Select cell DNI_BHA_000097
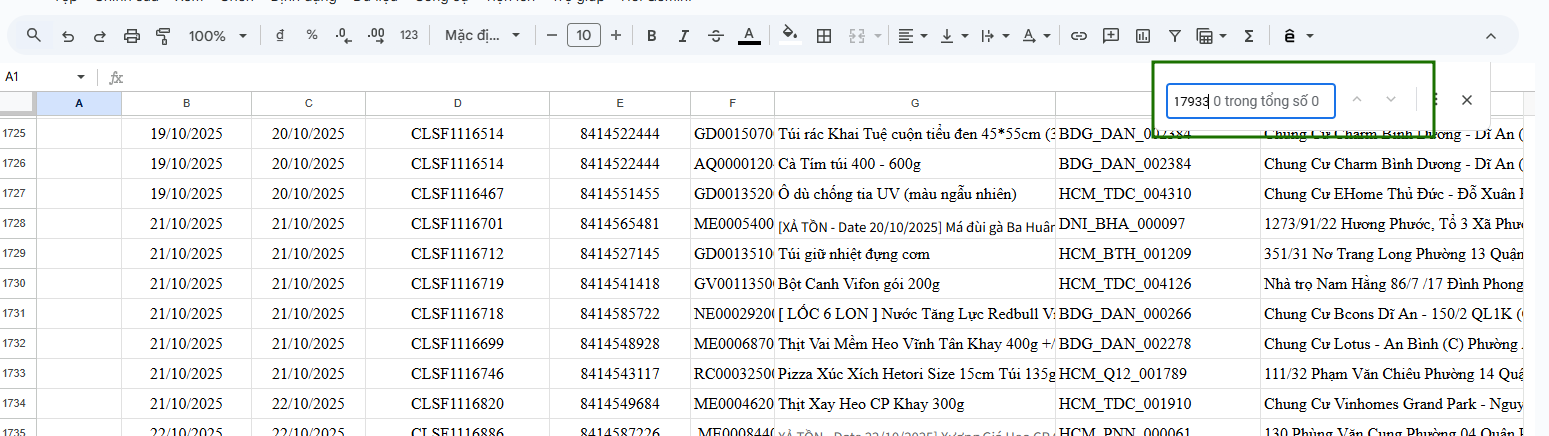The height and width of the screenshot is (436, 1549). point(1158,223)
